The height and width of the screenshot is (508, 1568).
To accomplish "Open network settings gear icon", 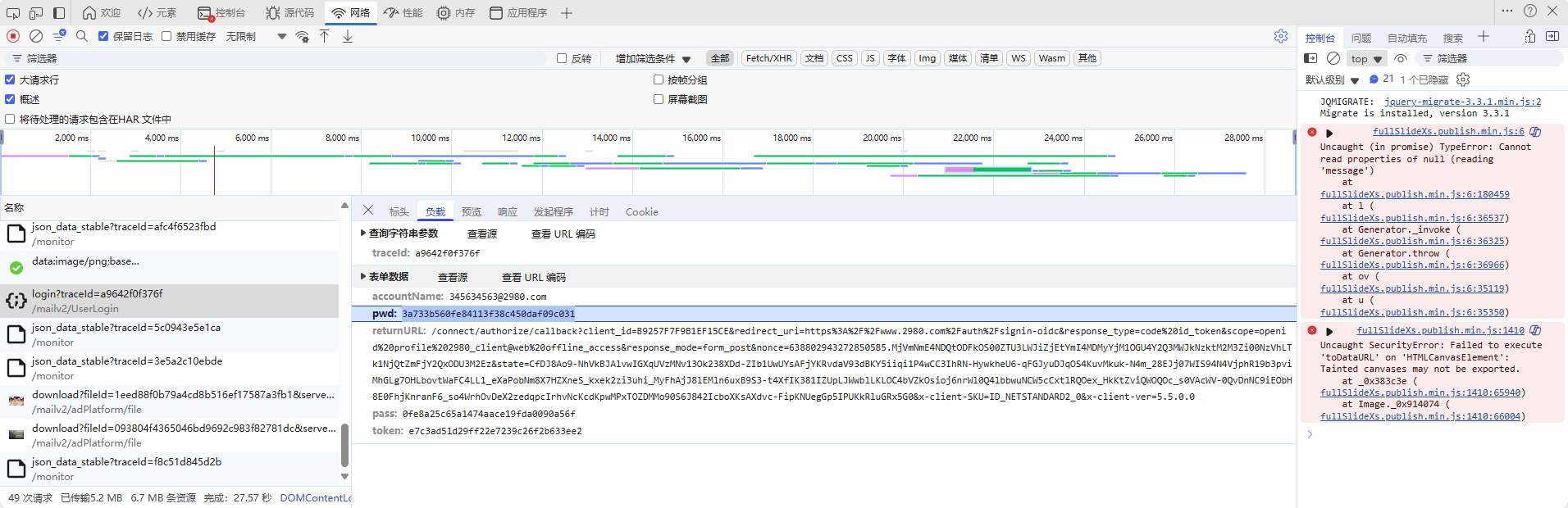I will coord(1281,36).
